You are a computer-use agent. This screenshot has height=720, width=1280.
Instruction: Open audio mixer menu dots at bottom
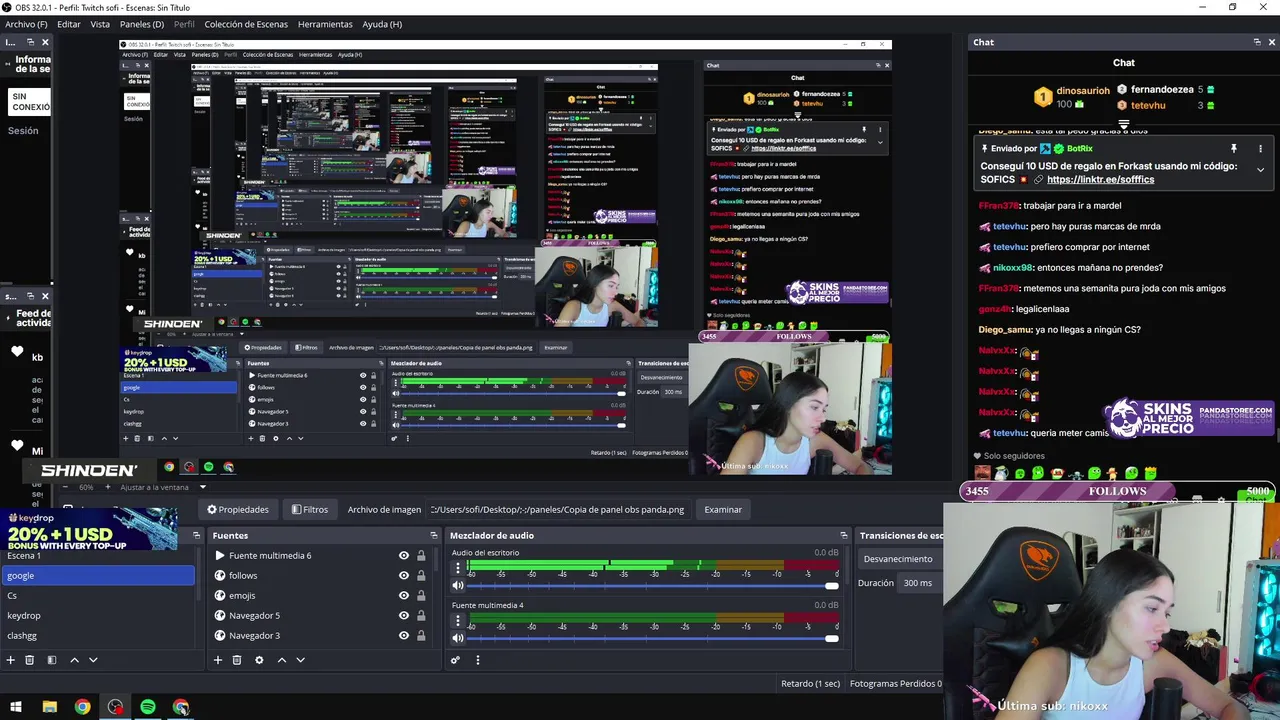coord(478,660)
